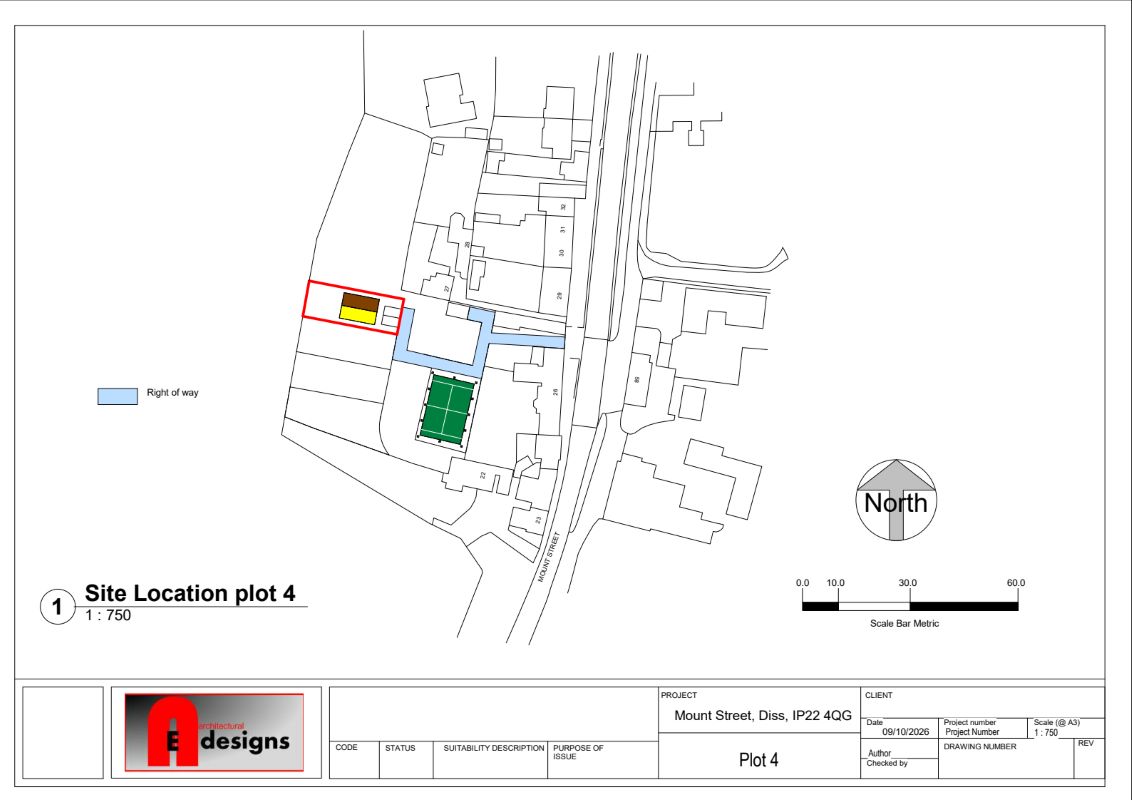Viewport: 1132px width, 800px height.
Task: Select the architectural designs company logo
Action: (214, 732)
